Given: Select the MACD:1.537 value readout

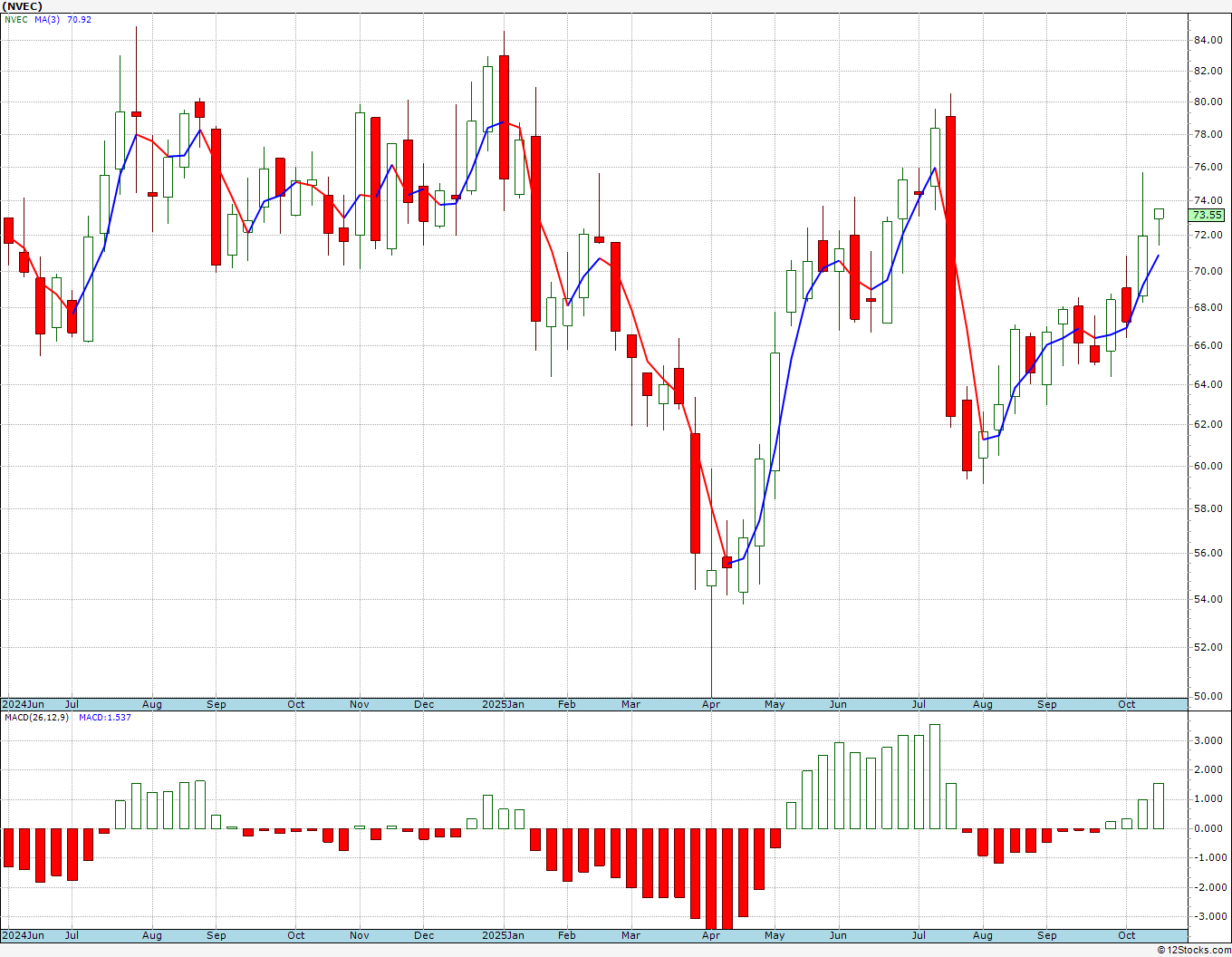Looking at the screenshot, I should pos(105,718).
